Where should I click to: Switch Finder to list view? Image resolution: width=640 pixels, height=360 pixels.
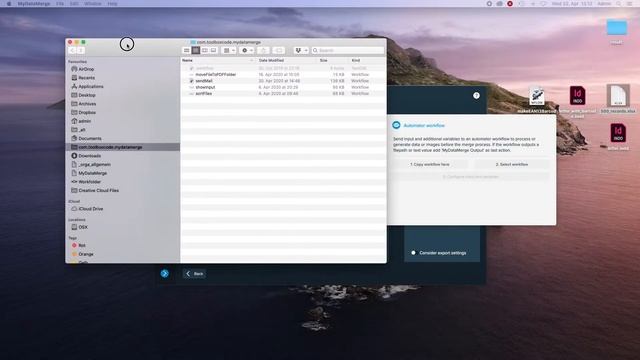[x=196, y=50]
